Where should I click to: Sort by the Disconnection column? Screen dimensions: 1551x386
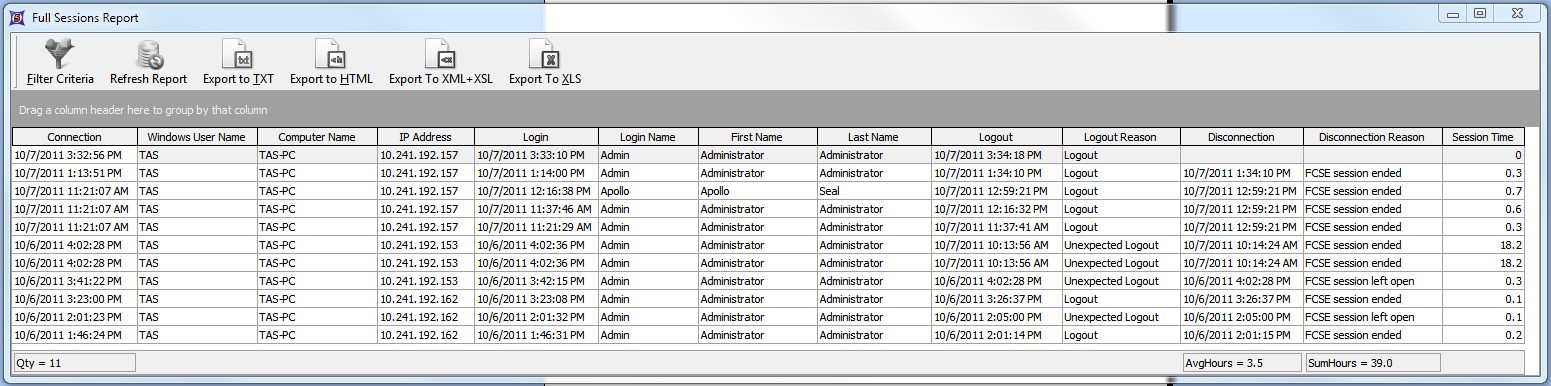click(1242, 137)
